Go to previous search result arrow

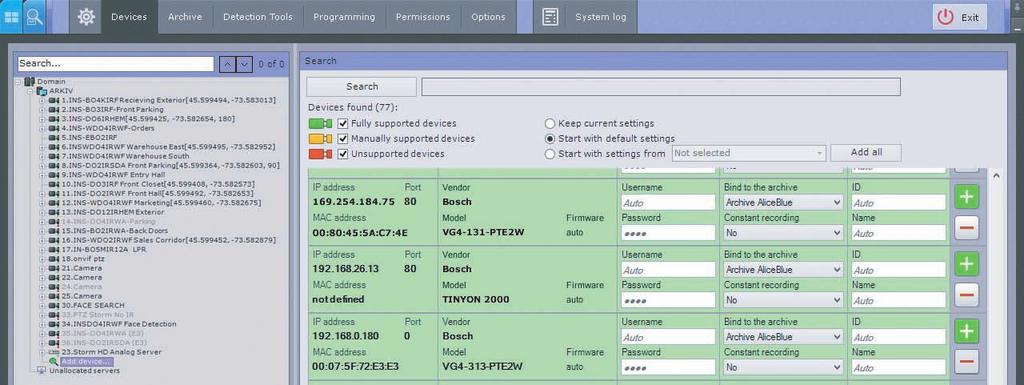coord(227,64)
